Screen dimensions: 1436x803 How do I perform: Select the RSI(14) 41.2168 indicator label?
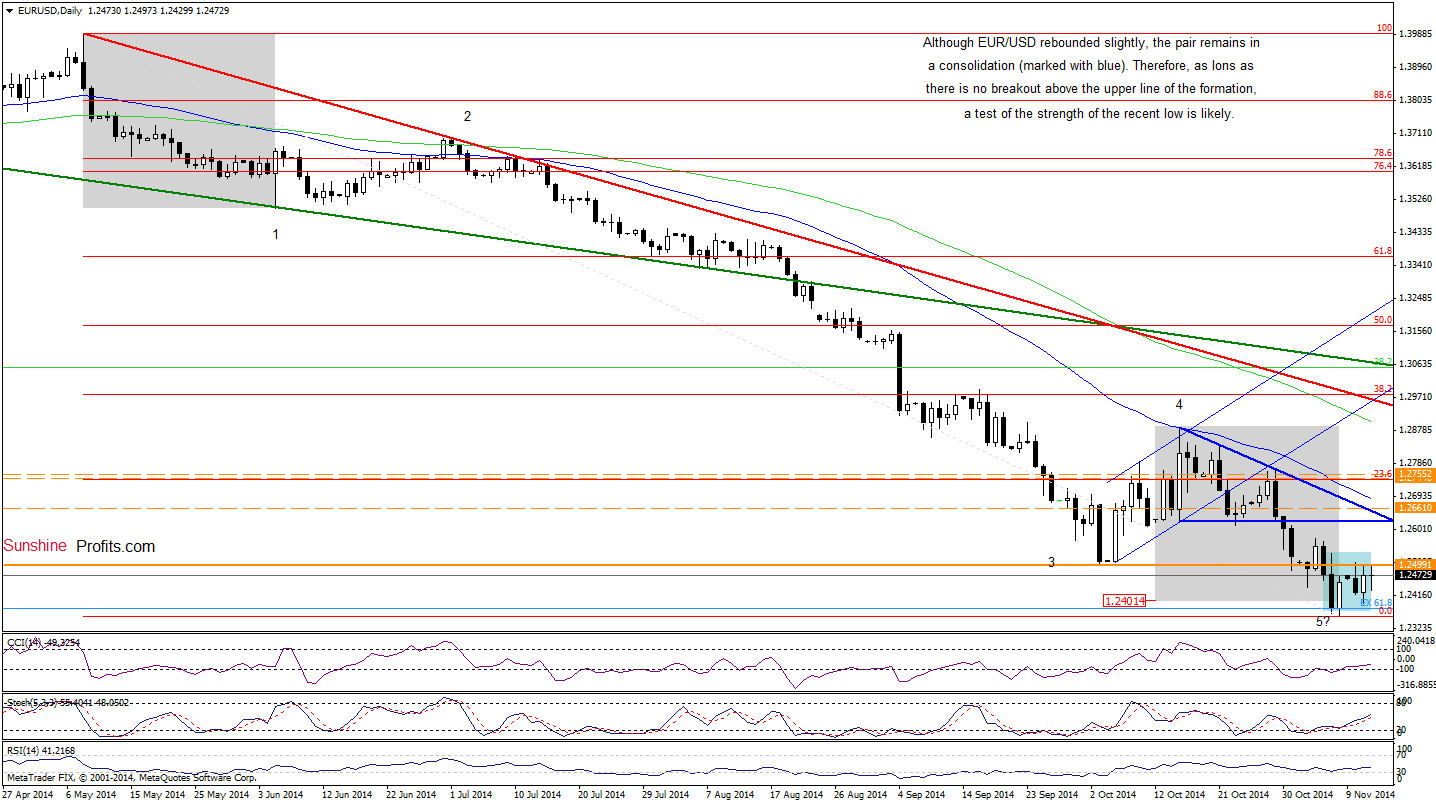pyautogui.click(x=40, y=749)
